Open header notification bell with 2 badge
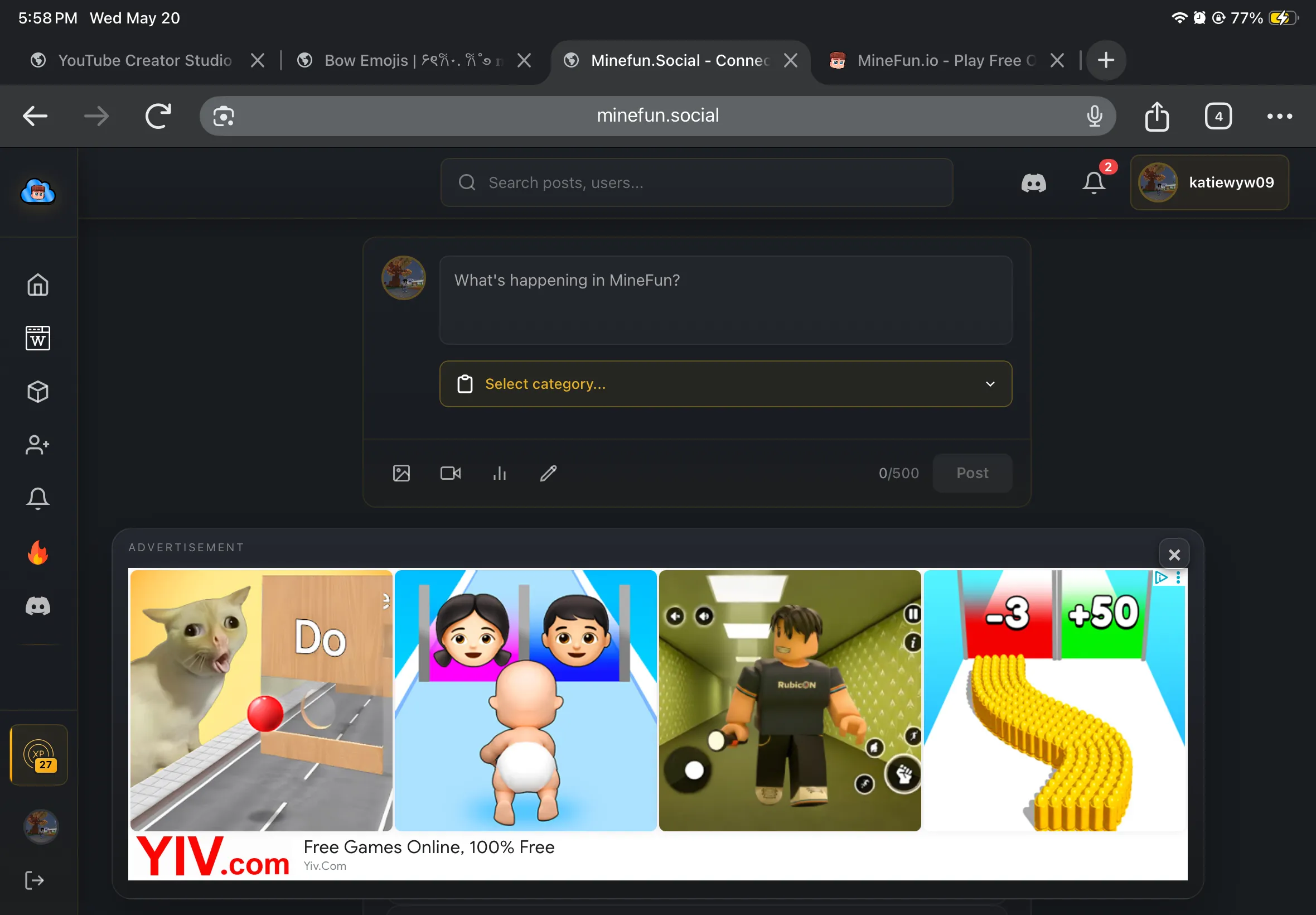The height and width of the screenshot is (915, 1316). click(x=1094, y=183)
